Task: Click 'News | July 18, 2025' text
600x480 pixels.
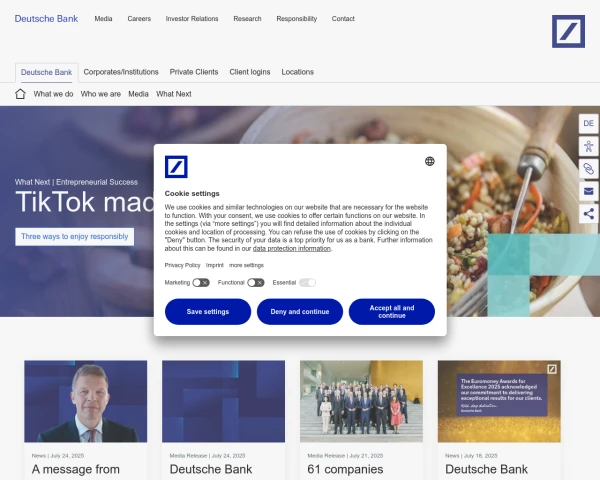Action: click(471, 456)
